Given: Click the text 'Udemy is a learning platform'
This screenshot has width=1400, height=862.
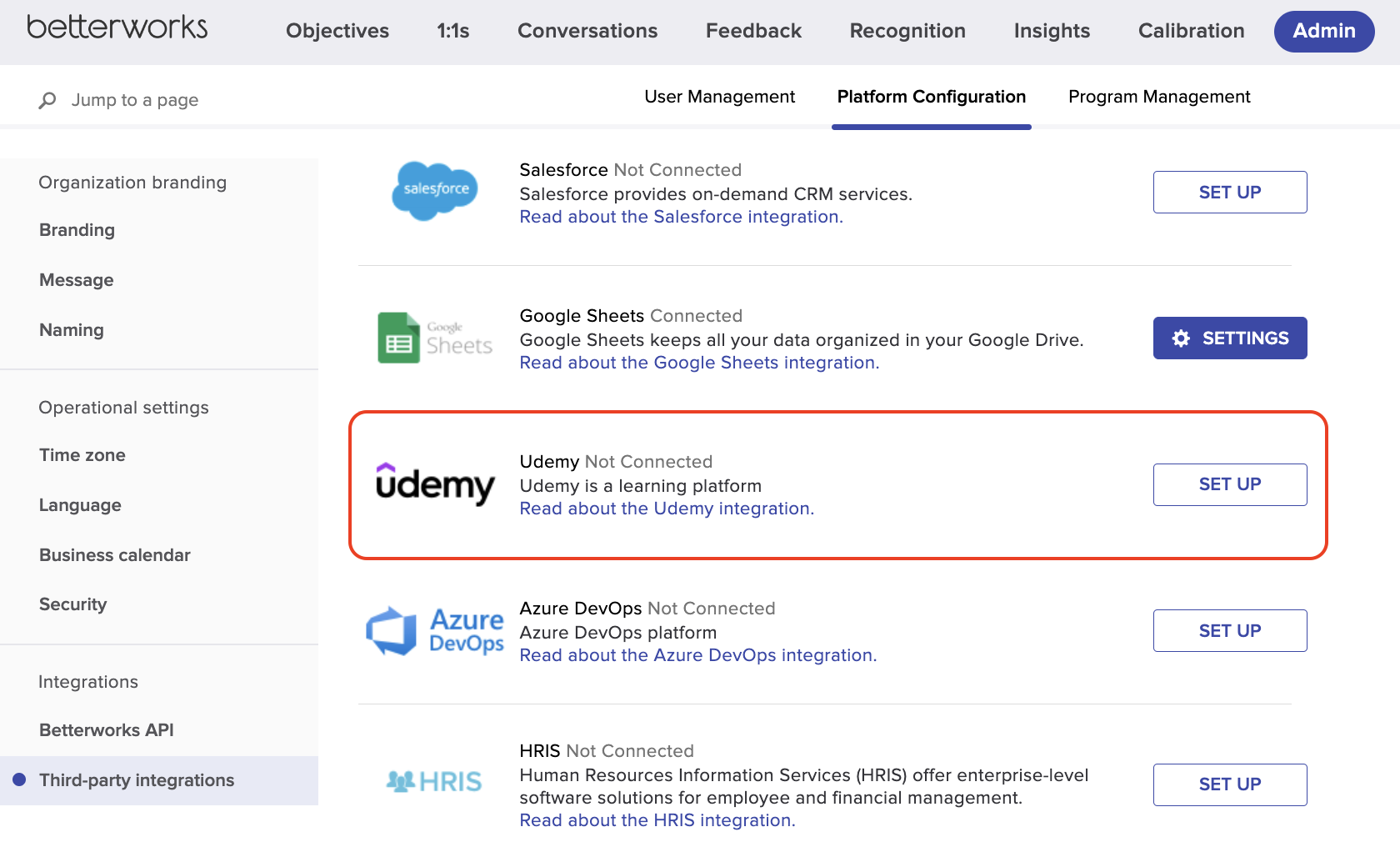Looking at the screenshot, I should 640,486.
